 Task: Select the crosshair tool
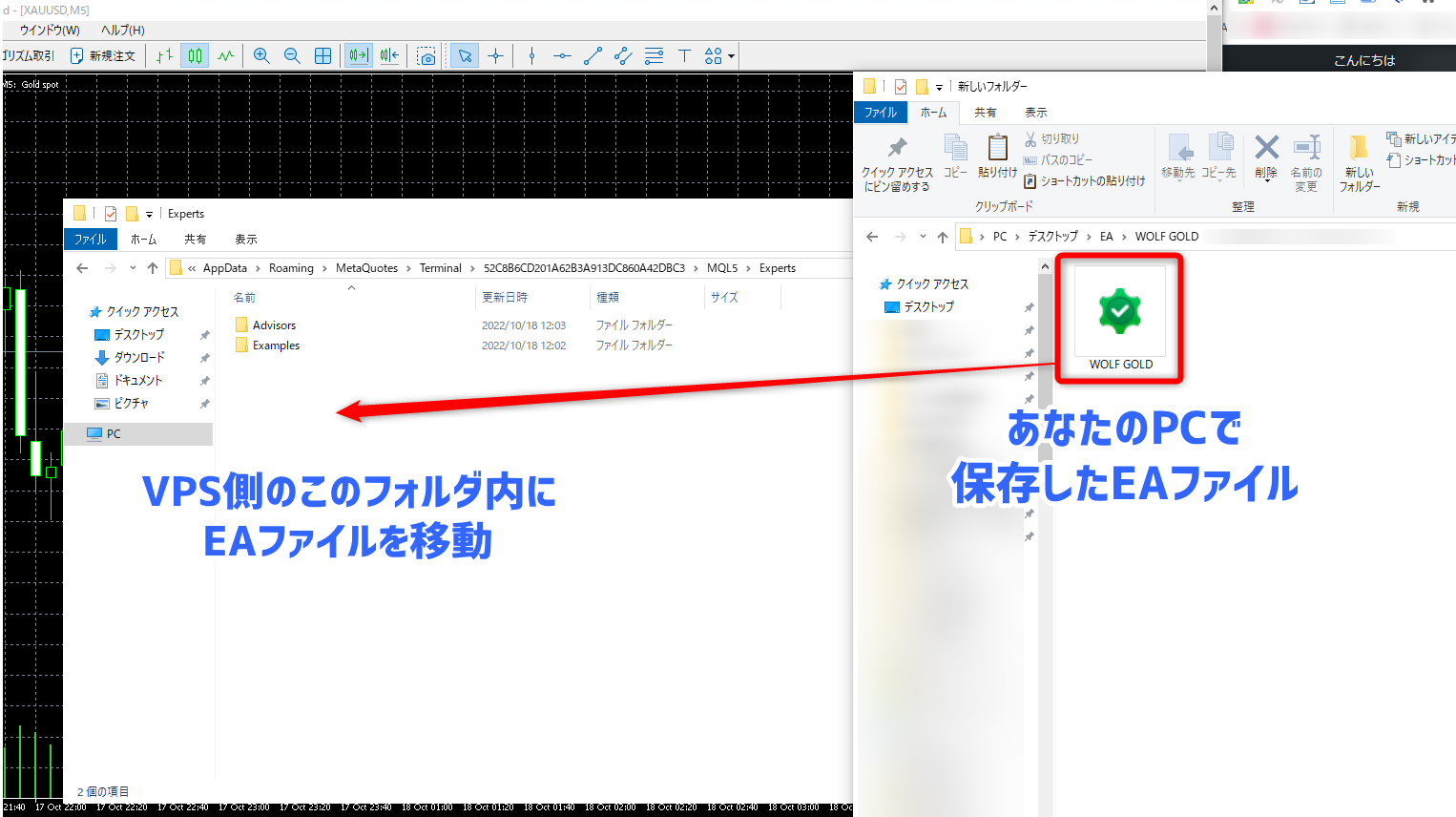[495, 55]
